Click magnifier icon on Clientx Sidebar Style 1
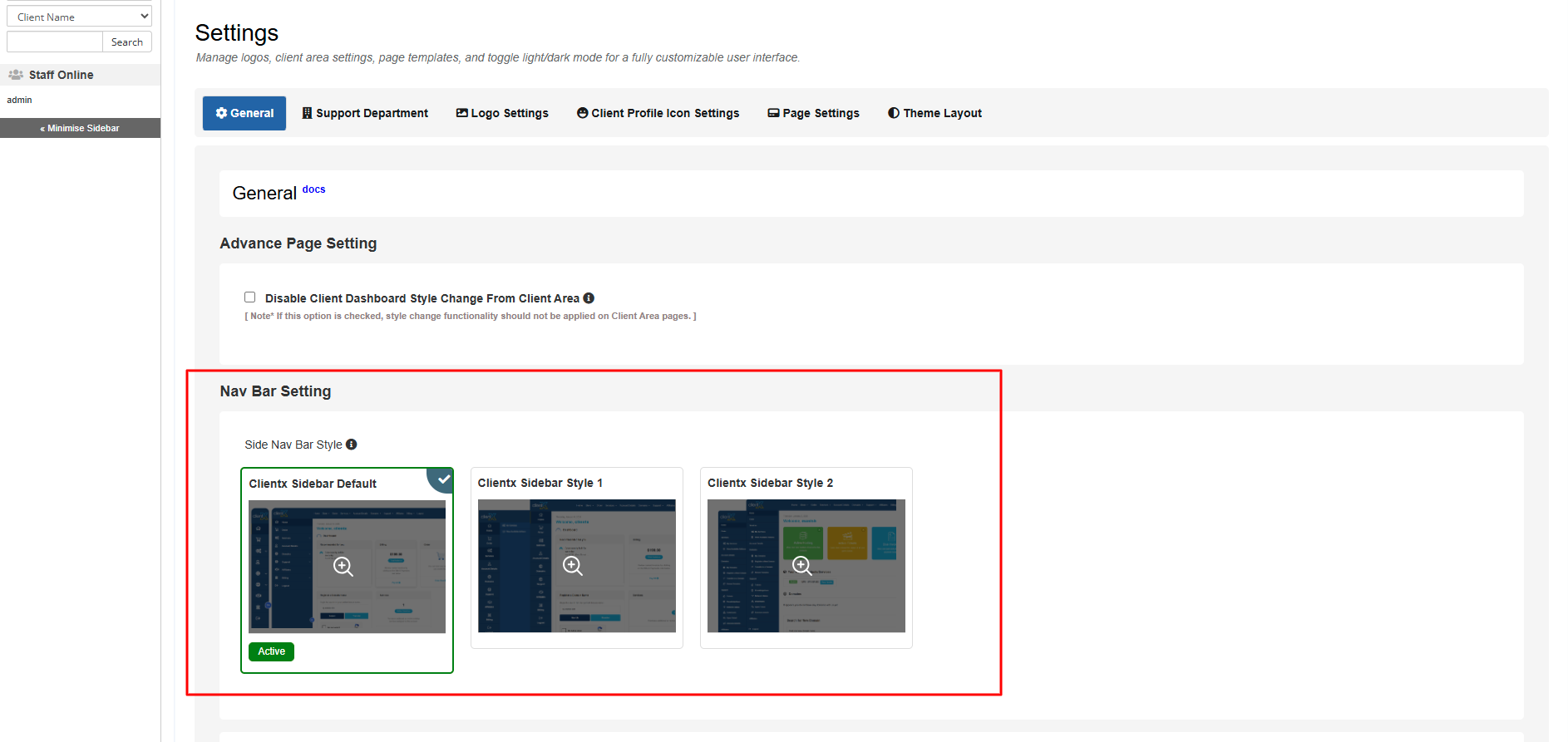The image size is (1568, 742). (573, 566)
